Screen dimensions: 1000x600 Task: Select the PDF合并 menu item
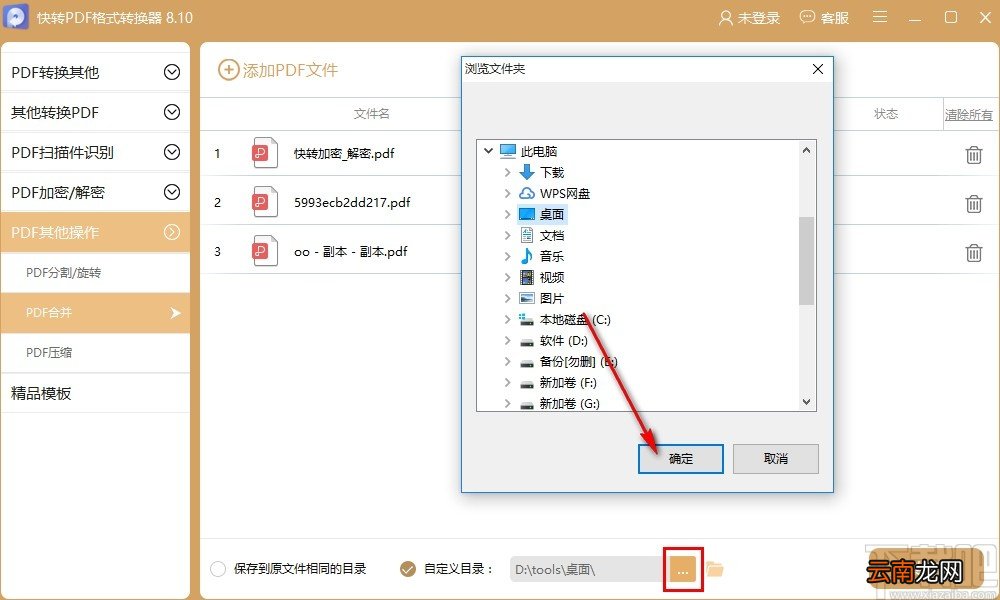[x=96, y=312]
